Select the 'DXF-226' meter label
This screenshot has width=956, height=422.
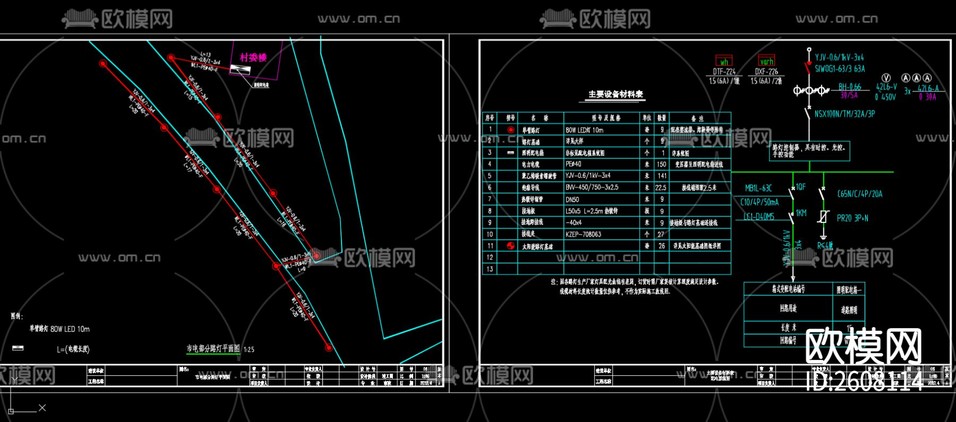click(766, 71)
